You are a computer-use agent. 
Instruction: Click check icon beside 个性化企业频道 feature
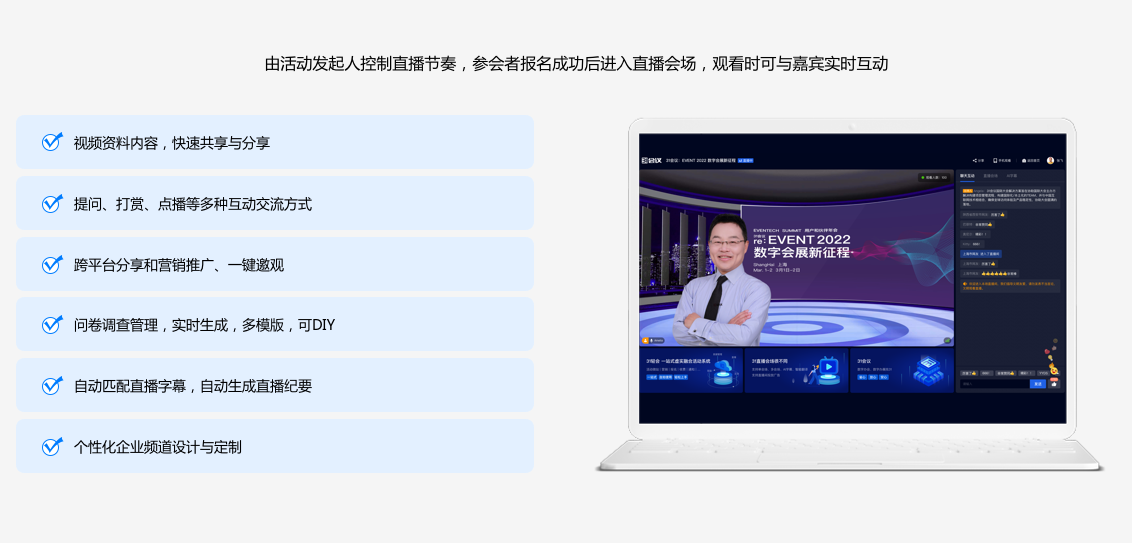click(51, 446)
